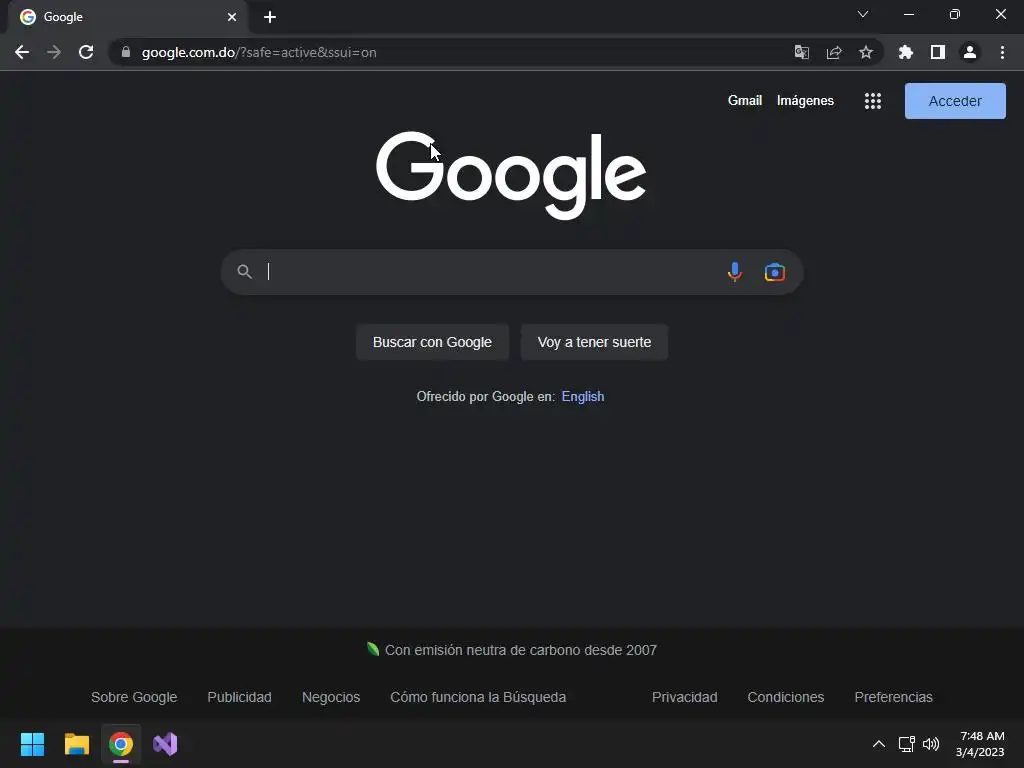Open Visual Studio from the taskbar
This screenshot has height=768, width=1024.
coord(165,744)
